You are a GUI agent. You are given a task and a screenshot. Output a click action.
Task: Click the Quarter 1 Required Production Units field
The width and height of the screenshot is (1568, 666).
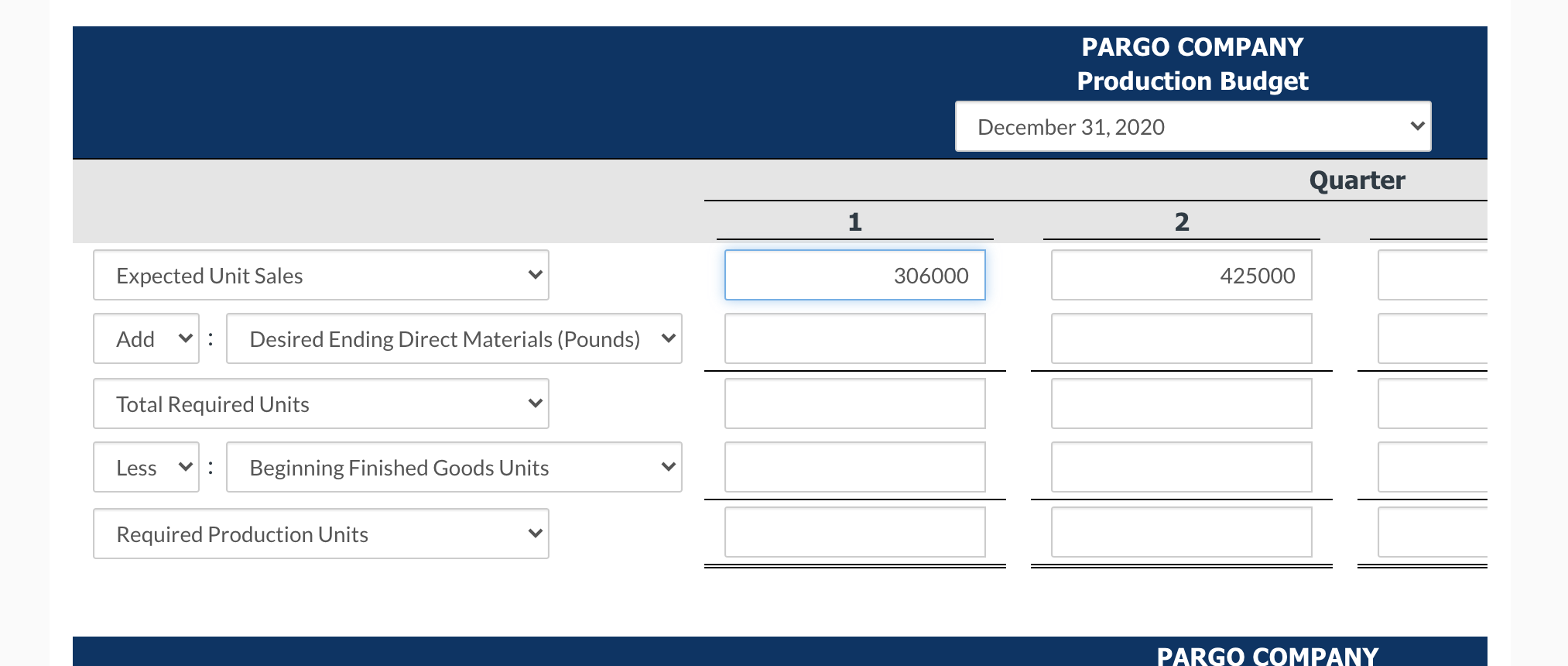coord(854,532)
